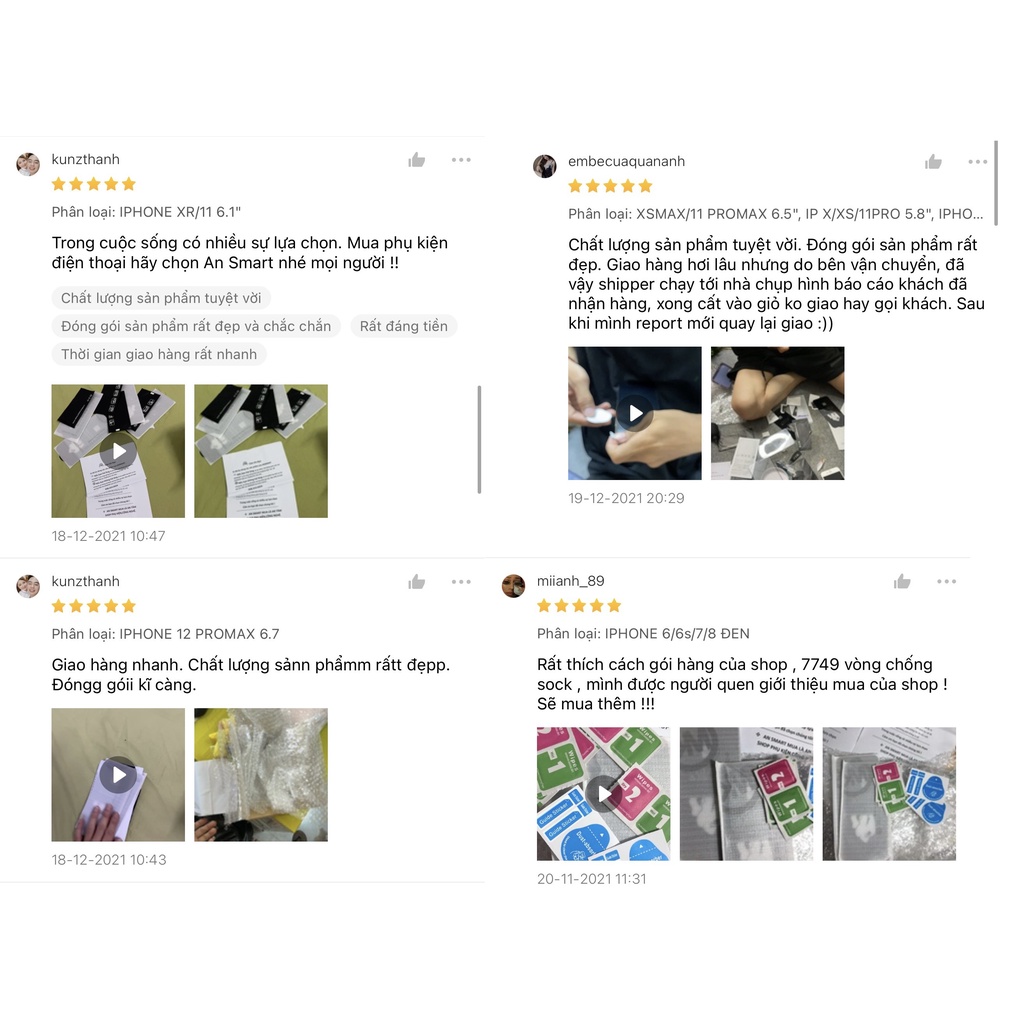
Task: Like embecuaquananh's review with thumbs-up
Action: (933, 162)
